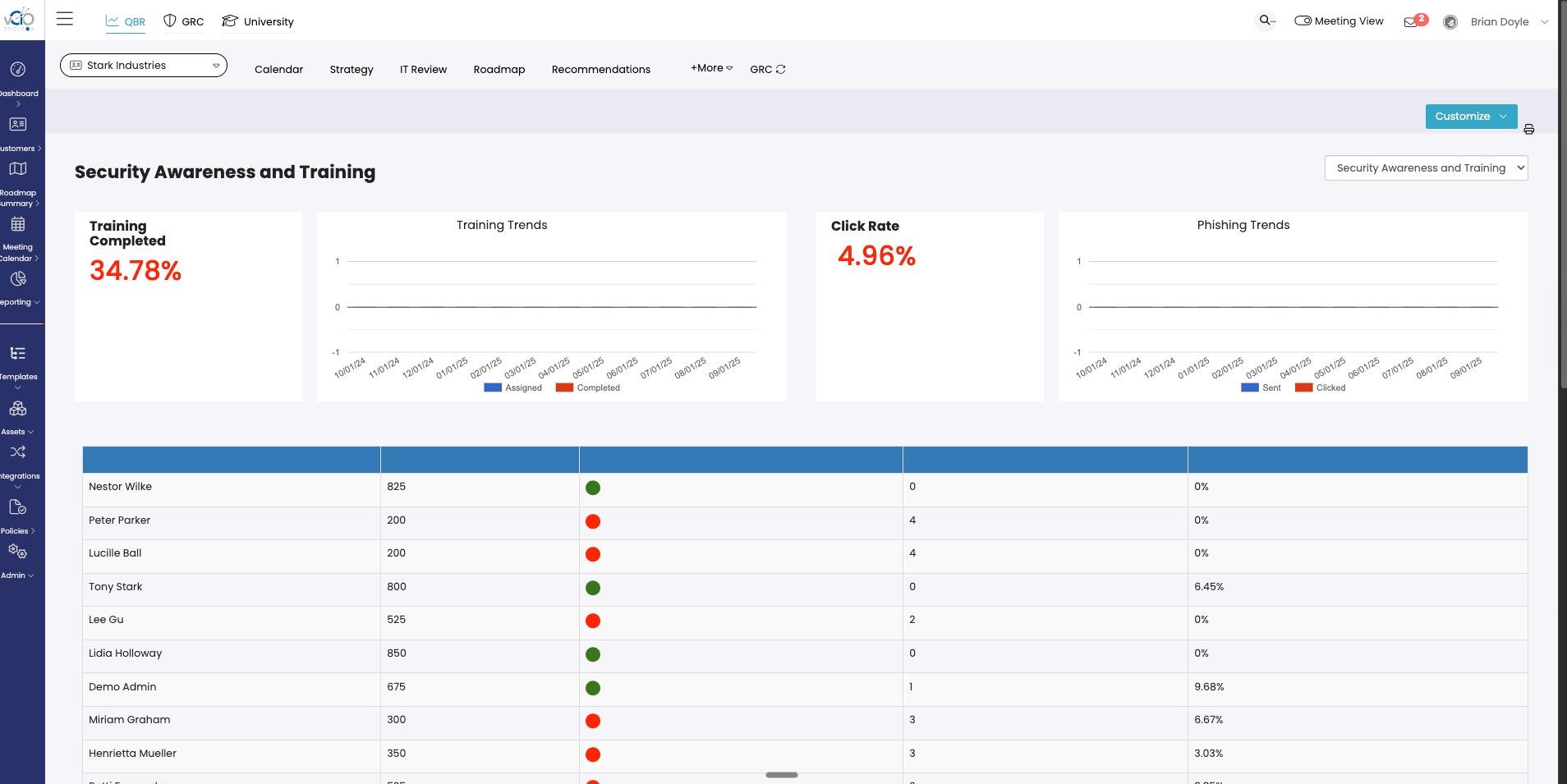Viewport: 1567px width, 784px height.
Task: Open the hamburger menu icon
Action: 65,19
